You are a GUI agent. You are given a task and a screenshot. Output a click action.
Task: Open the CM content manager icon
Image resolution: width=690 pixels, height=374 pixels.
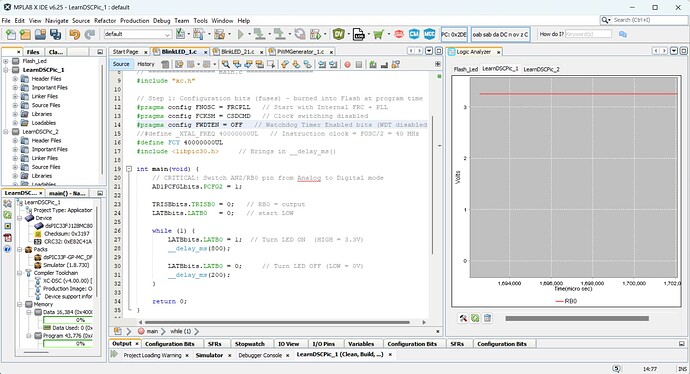(x=414, y=34)
